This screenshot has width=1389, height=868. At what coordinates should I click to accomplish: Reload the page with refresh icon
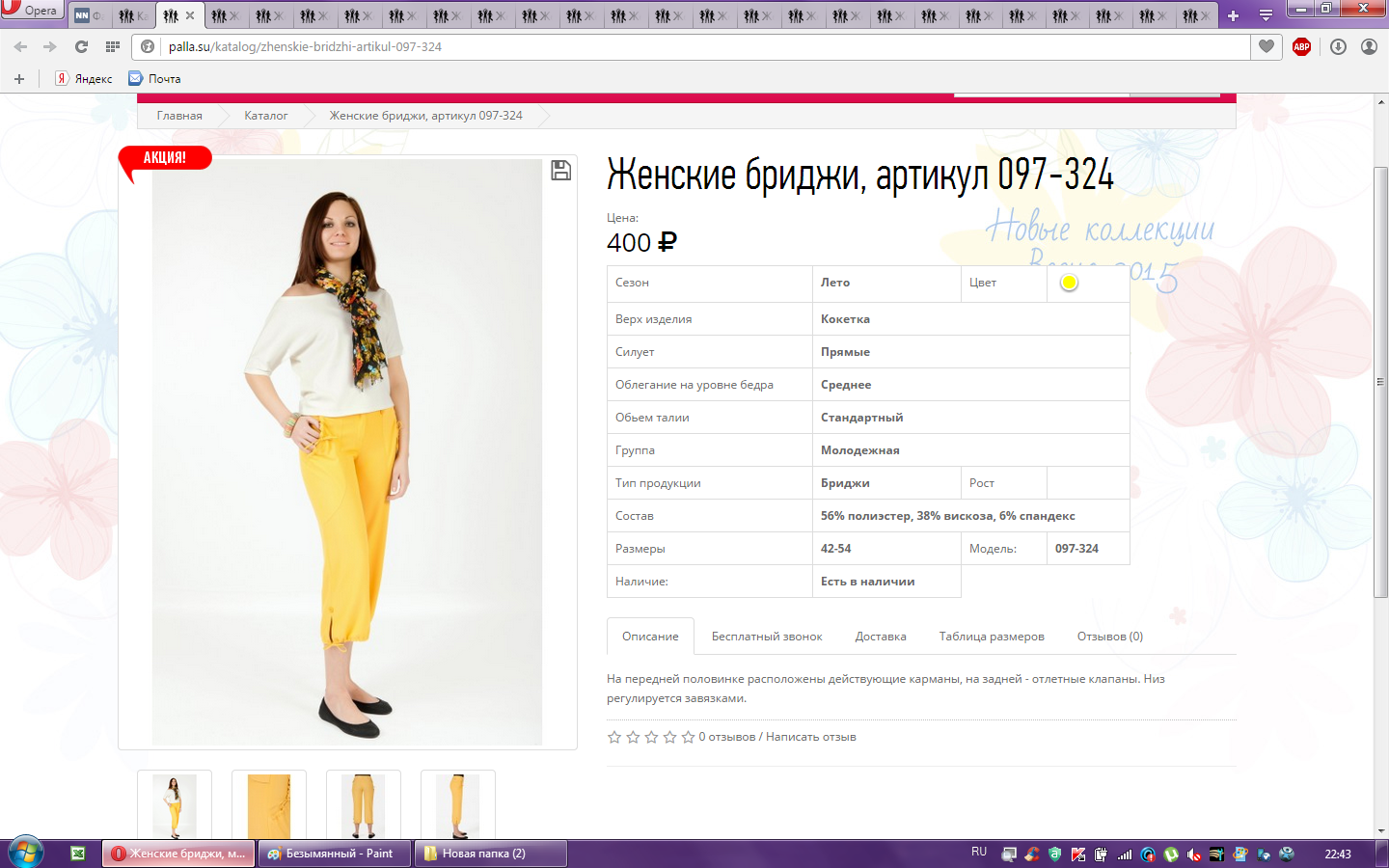82,46
